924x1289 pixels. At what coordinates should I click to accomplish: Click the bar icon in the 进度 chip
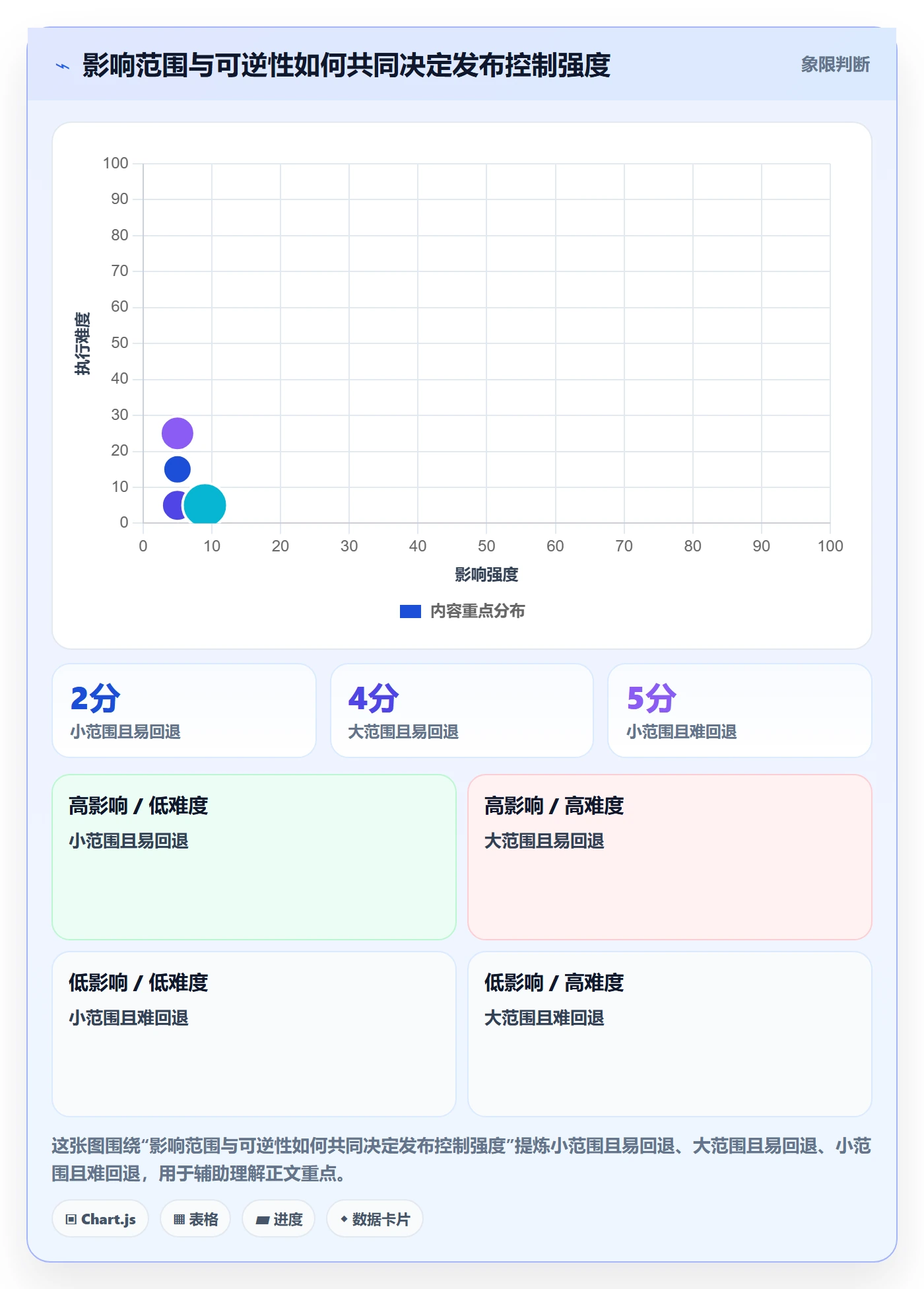click(x=263, y=1220)
